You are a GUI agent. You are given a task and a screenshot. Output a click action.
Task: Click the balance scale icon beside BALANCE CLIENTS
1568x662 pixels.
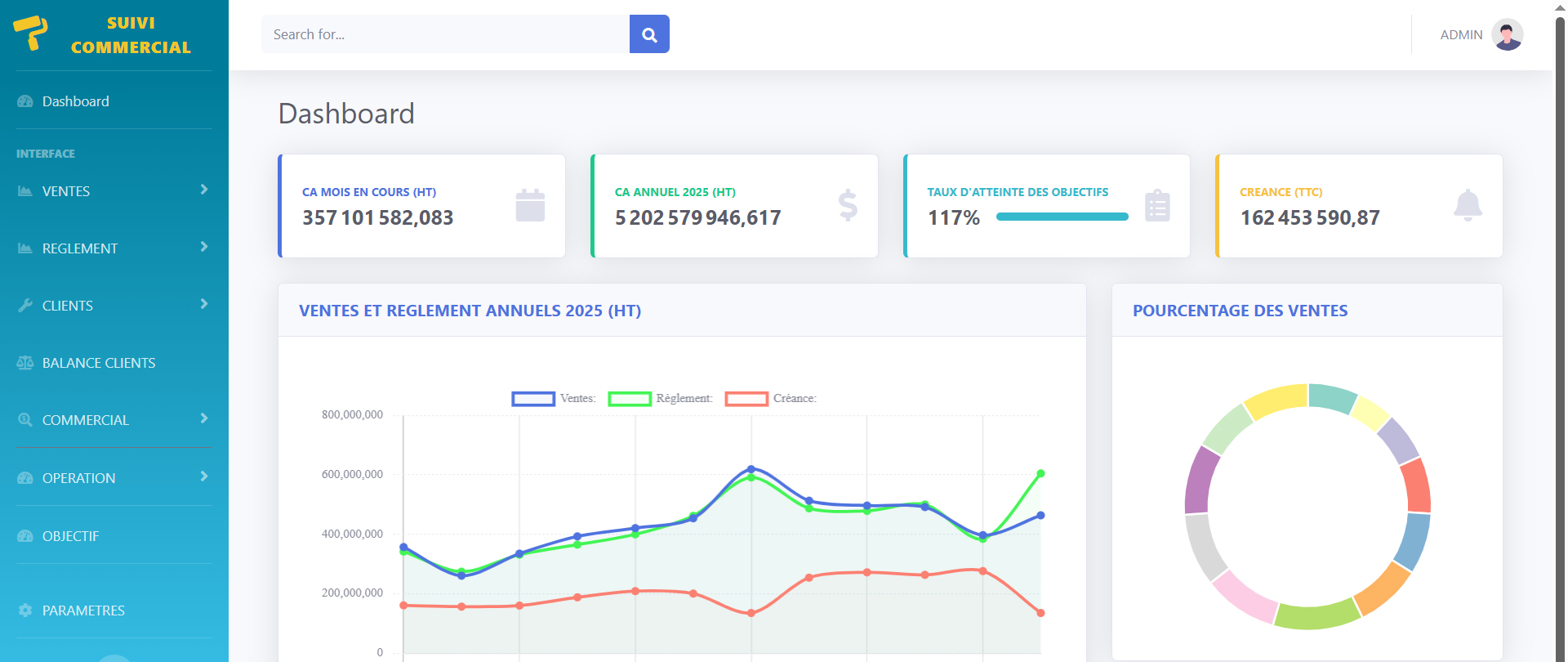[25, 363]
